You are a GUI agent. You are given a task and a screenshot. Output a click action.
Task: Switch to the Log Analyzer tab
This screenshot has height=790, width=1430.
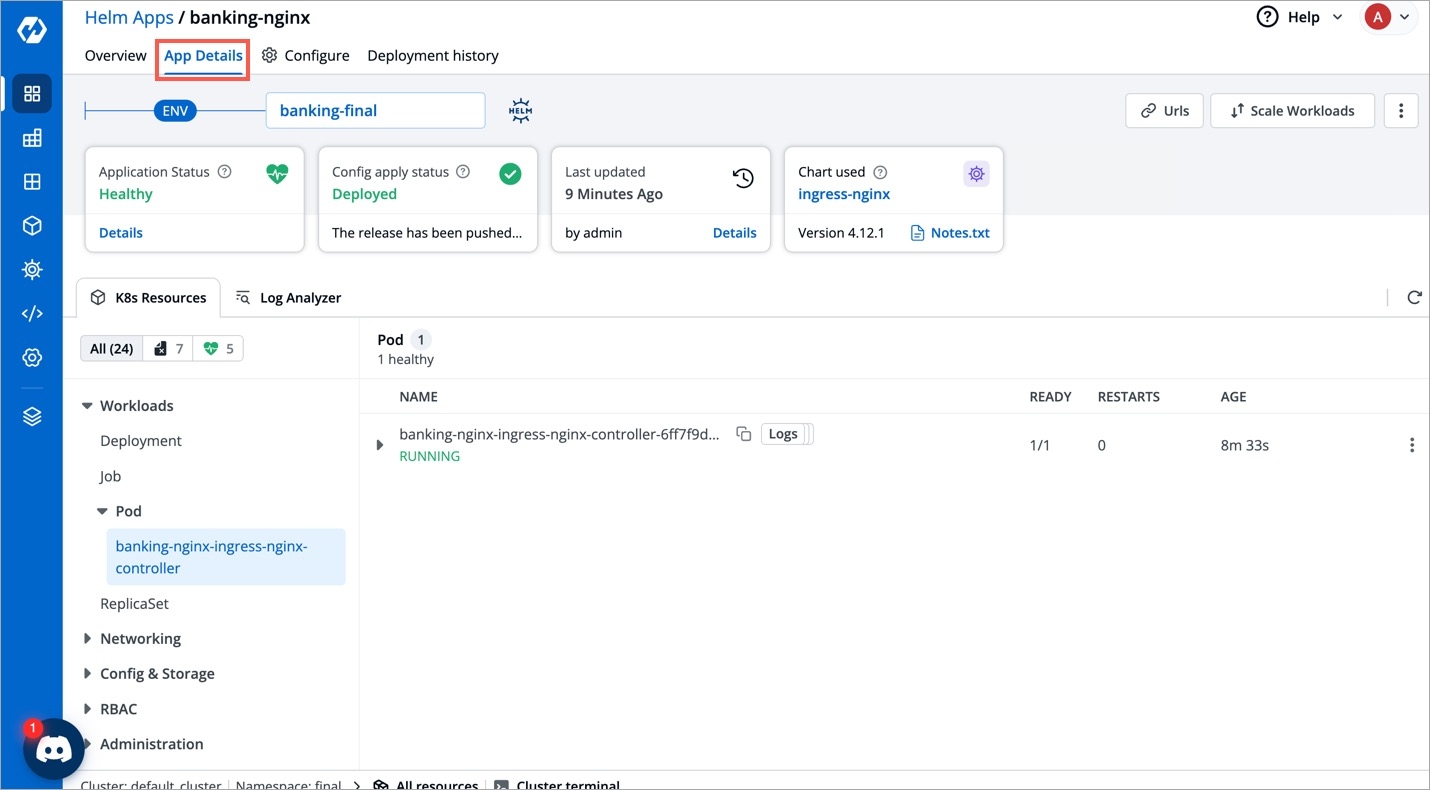coord(288,297)
